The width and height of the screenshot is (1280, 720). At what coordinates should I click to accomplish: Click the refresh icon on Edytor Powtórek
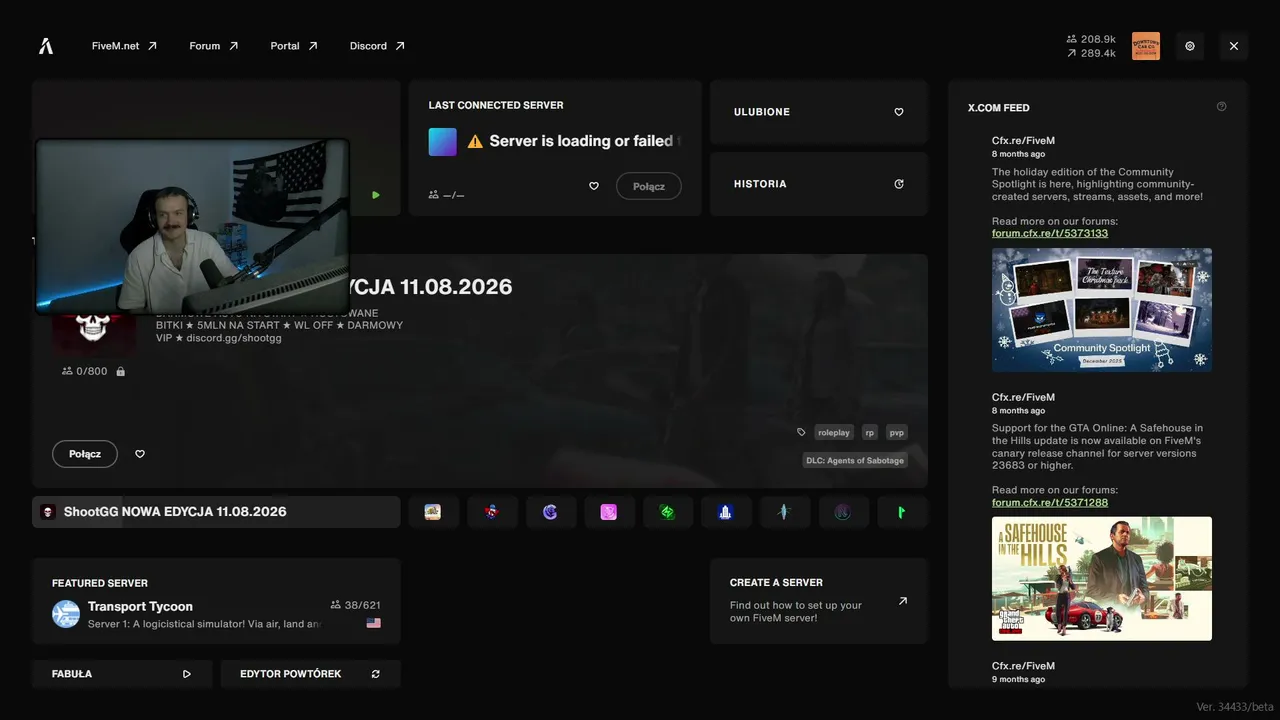coord(376,674)
